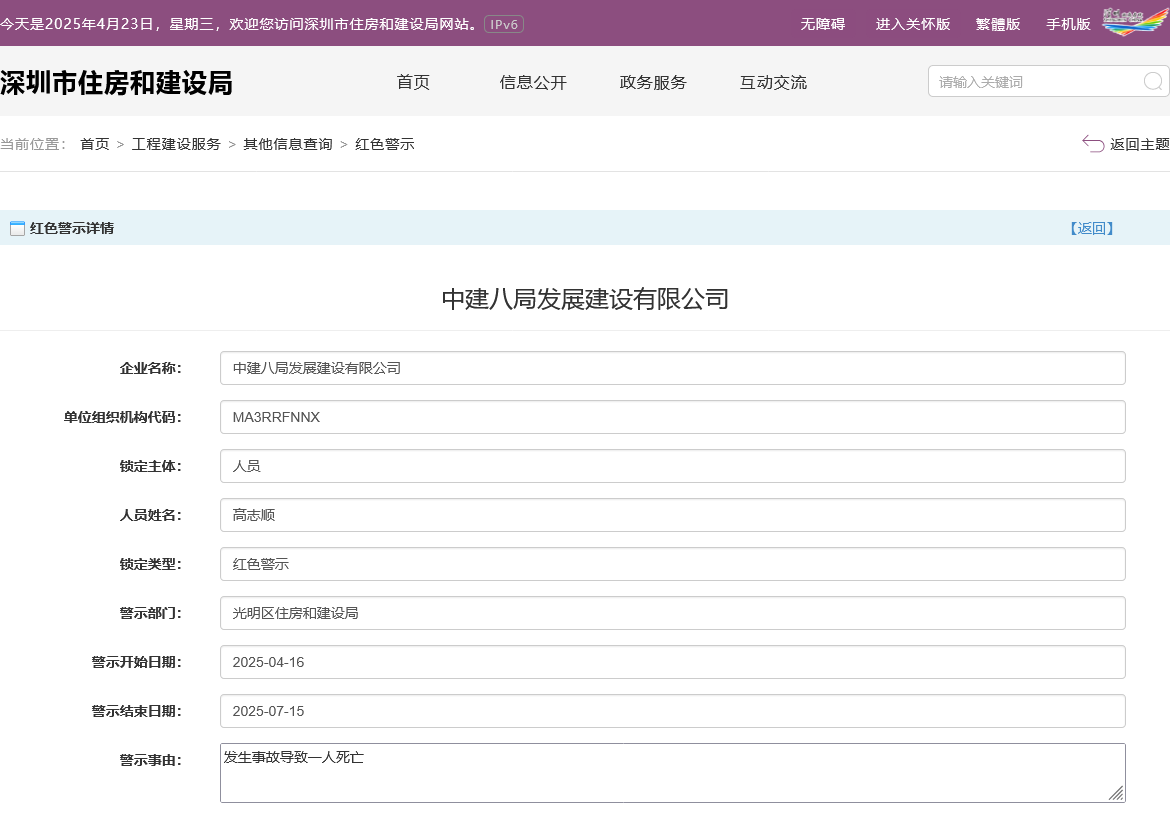Click the 【返回】 link
The width and height of the screenshot is (1170, 818).
point(1091,228)
